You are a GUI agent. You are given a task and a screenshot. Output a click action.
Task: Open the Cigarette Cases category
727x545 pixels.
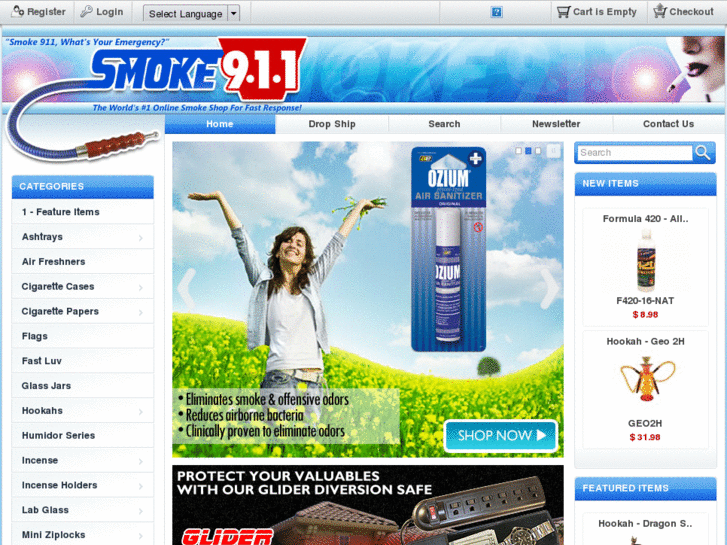coord(83,286)
